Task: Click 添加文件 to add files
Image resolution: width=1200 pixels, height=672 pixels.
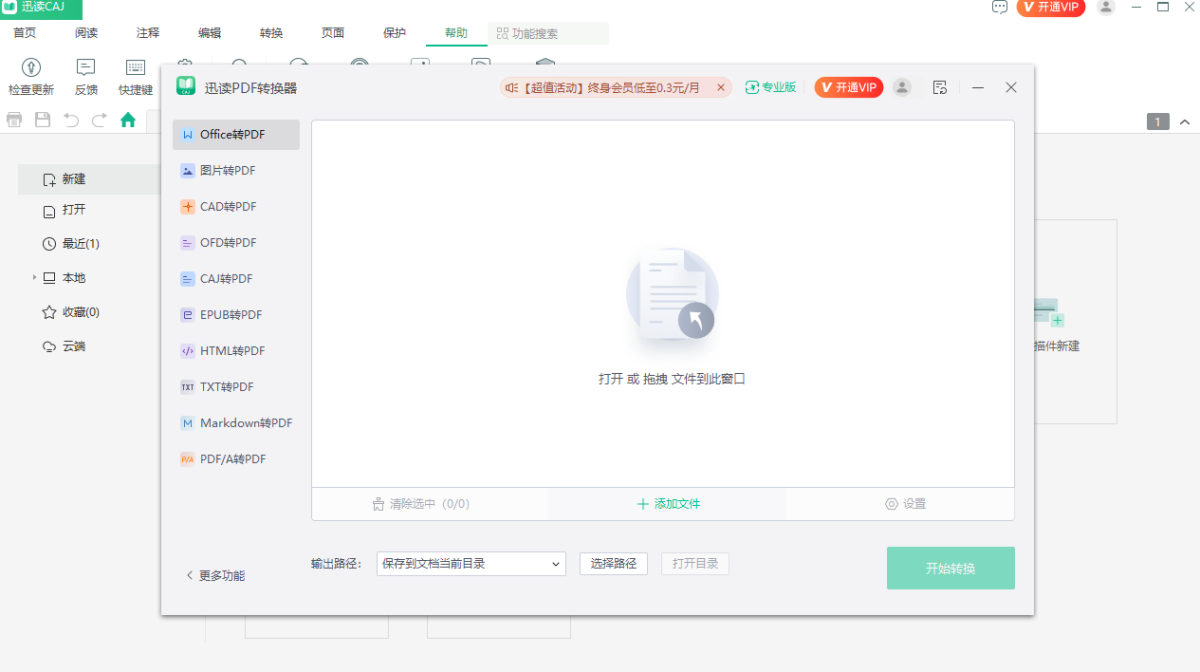Action: pyautogui.click(x=667, y=504)
